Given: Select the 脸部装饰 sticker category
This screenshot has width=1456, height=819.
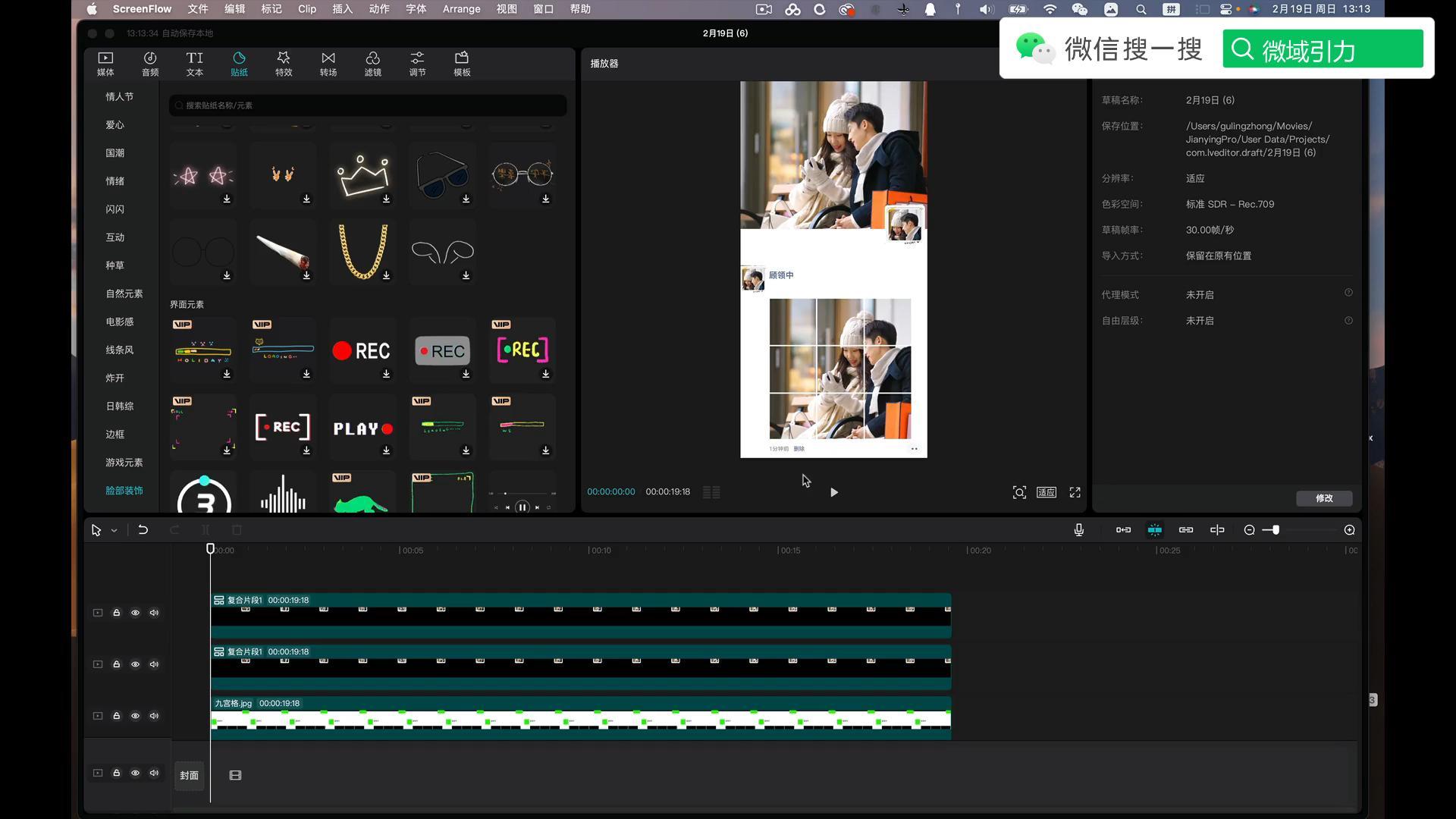Looking at the screenshot, I should (124, 491).
